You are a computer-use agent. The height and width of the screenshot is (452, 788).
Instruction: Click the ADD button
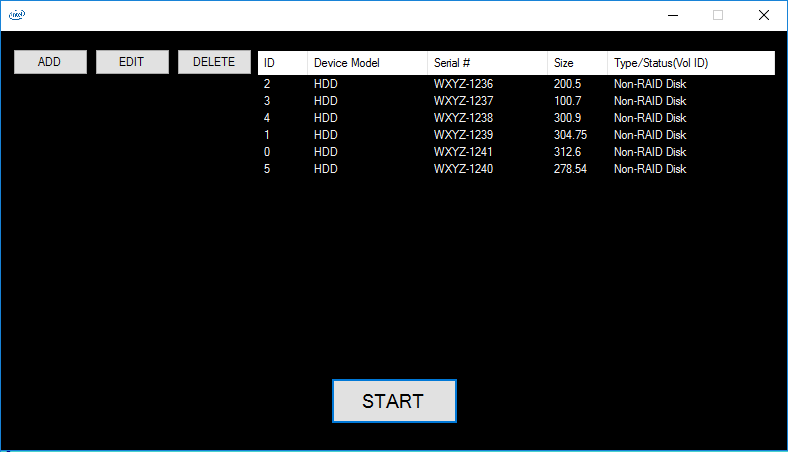(50, 62)
